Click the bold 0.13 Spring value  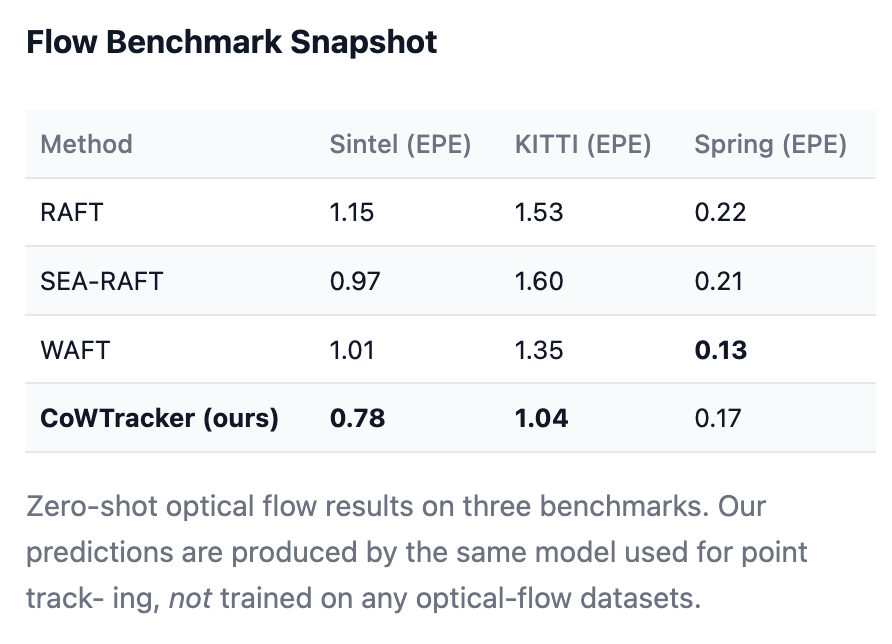721,349
